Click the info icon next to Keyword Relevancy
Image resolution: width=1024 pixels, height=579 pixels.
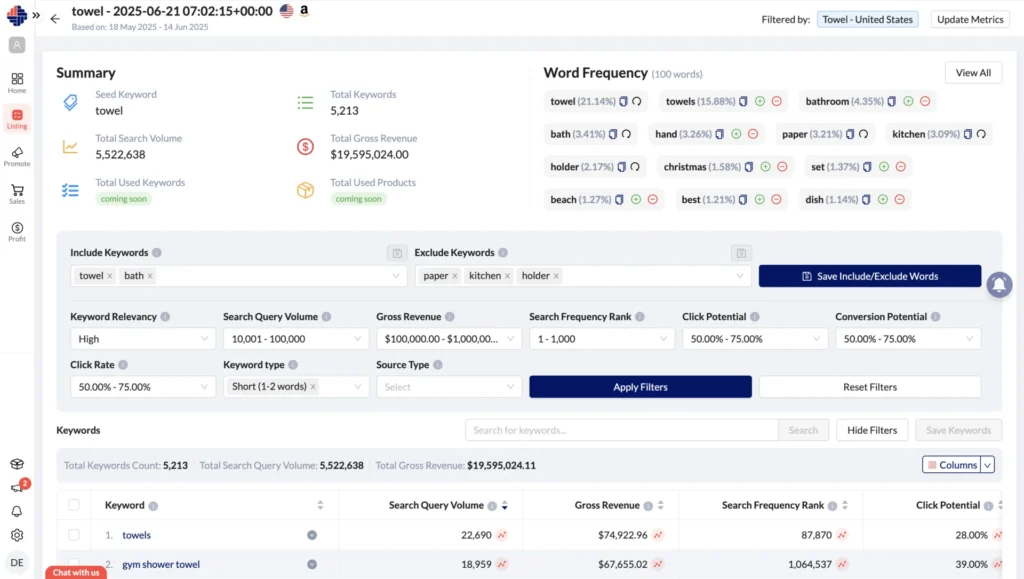pyautogui.click(x=165, y=317)
